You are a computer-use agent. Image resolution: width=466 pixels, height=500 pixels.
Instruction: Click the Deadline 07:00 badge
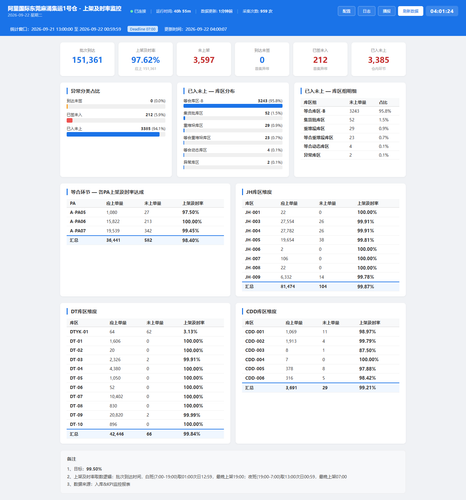143,29
